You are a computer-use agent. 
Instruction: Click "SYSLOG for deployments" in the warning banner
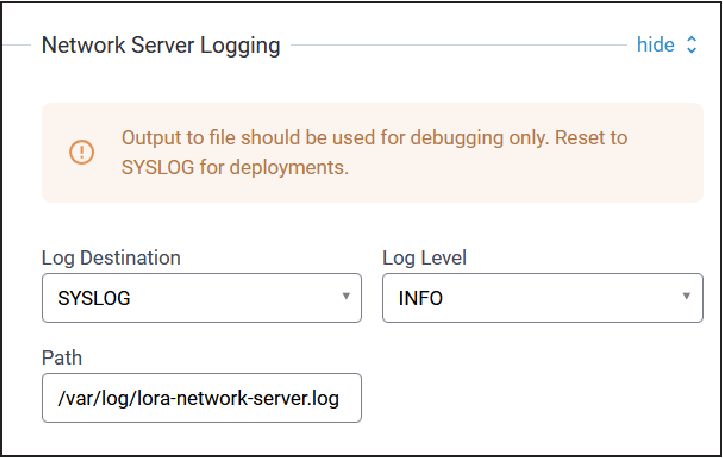coord(235,167)
